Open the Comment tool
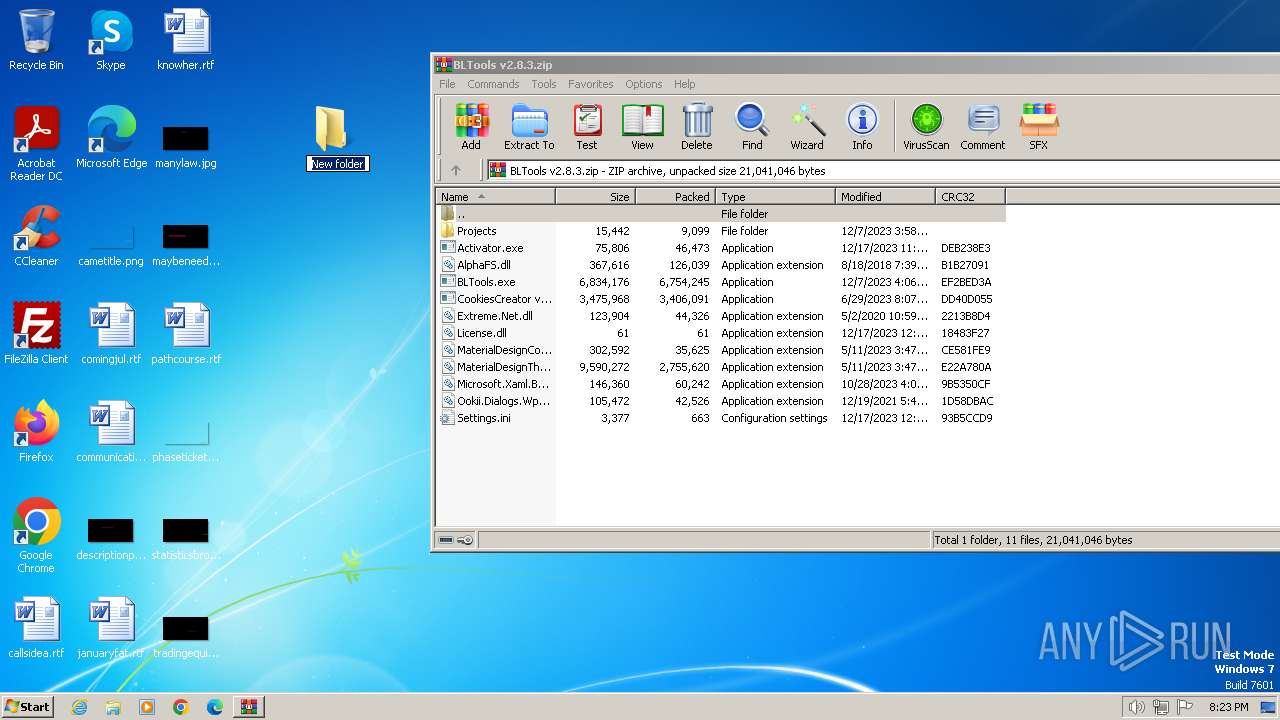Viewport: 1280px width, 720px height. [983, 127]
